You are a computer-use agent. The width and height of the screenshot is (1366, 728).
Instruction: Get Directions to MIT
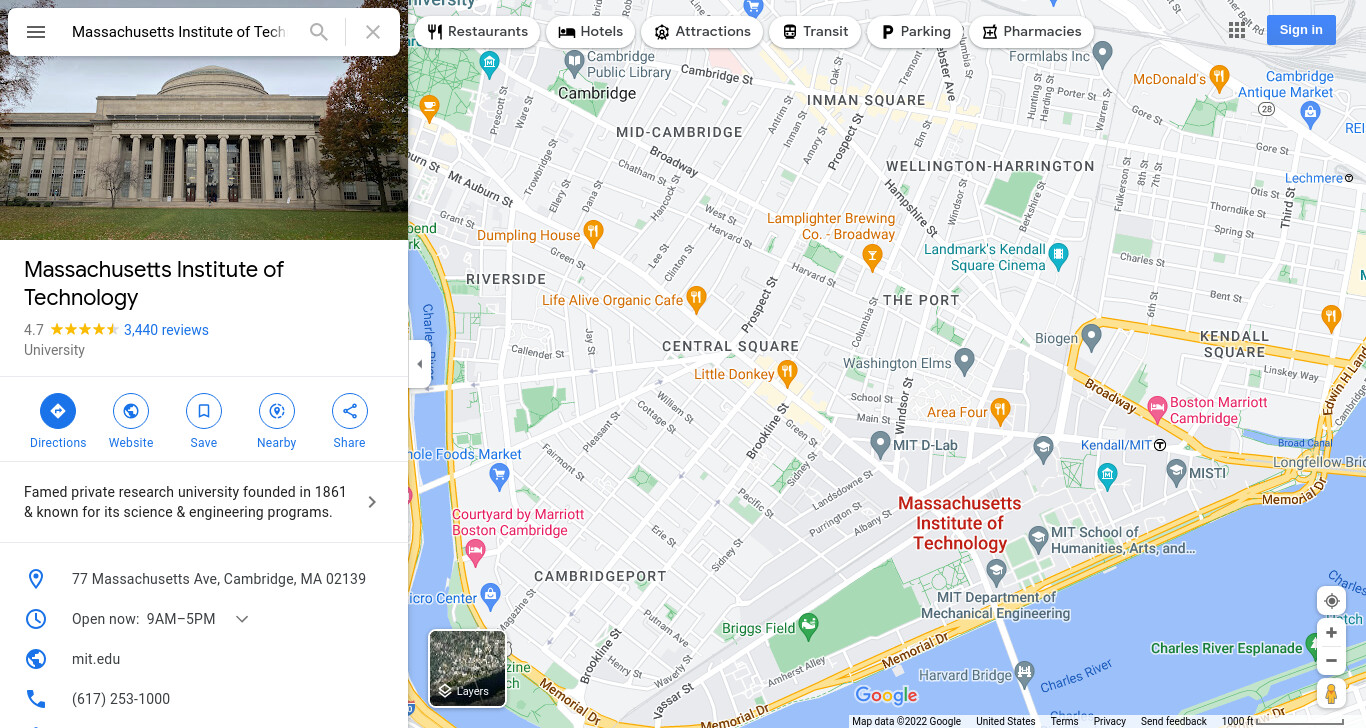click(58, 422)
